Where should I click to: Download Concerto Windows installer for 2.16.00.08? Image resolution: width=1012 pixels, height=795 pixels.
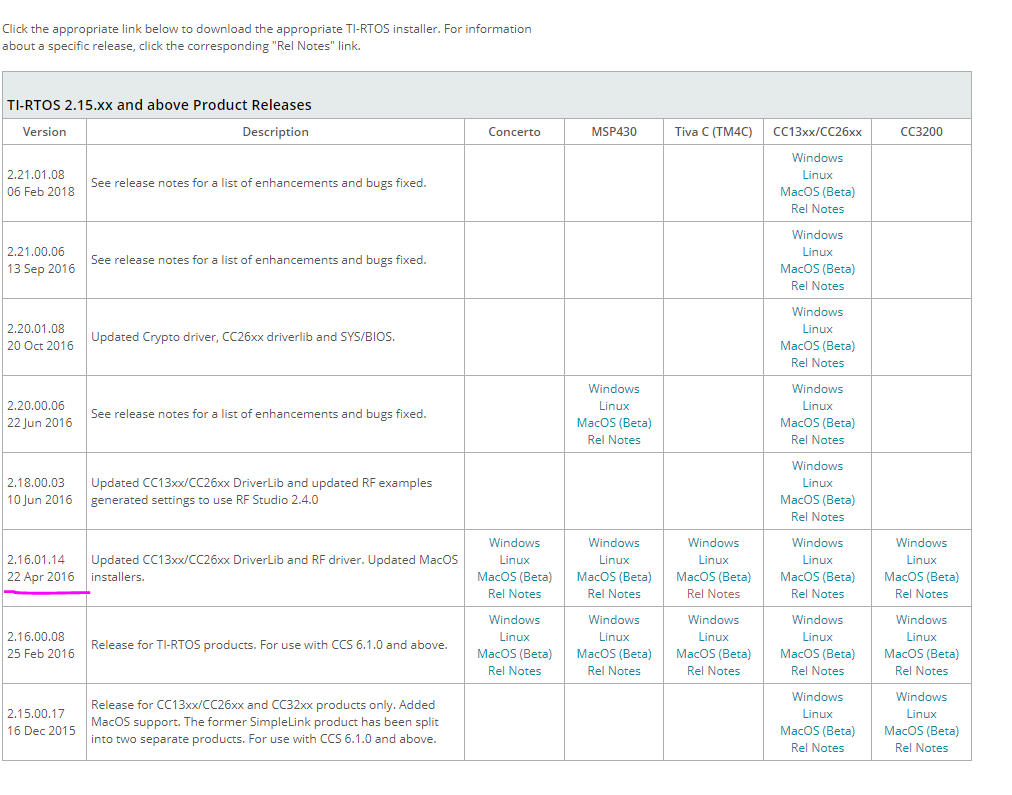click(x=514, y=619)
